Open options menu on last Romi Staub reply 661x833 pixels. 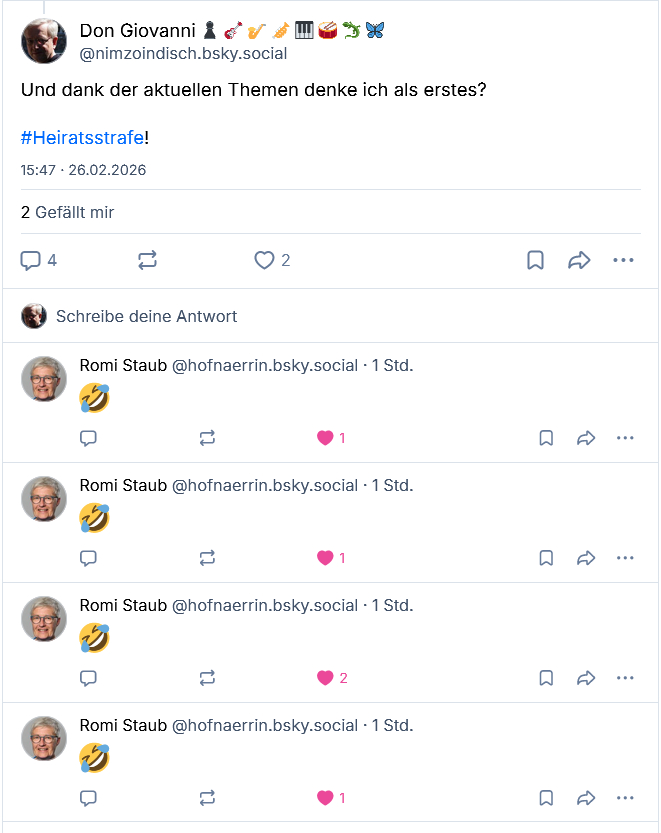(x=625, y=798)
